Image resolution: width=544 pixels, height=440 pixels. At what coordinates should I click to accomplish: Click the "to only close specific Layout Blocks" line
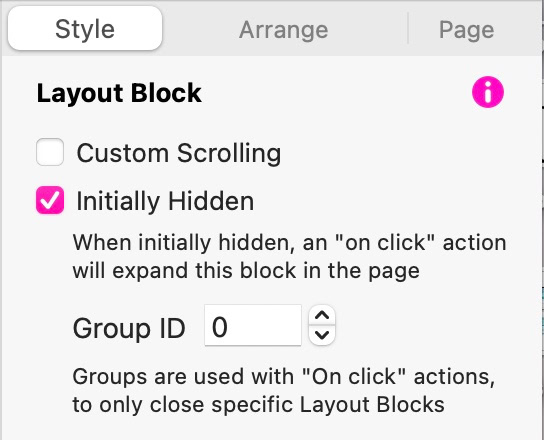(258, 405)
